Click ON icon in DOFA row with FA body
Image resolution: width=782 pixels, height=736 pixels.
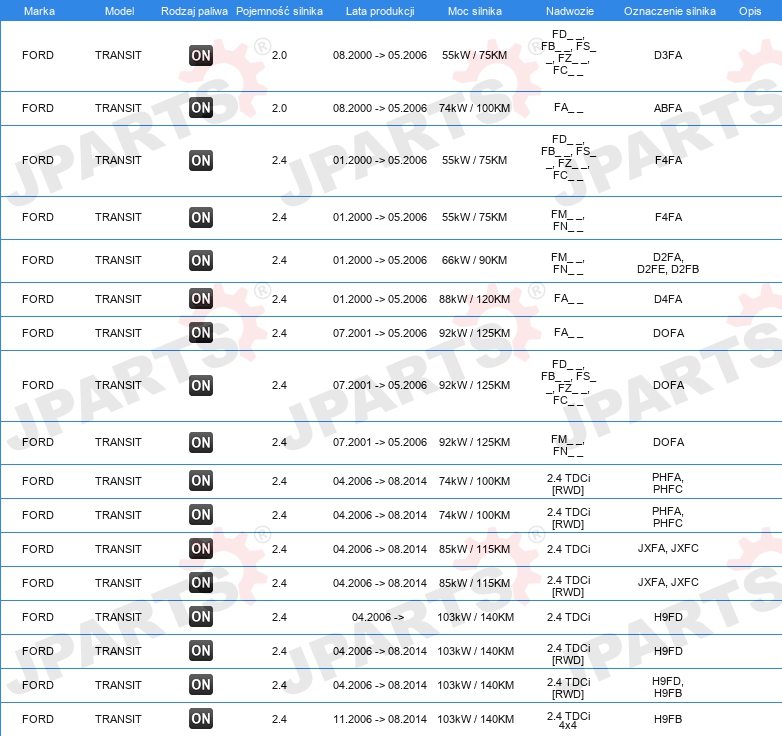tap(201, 333)
